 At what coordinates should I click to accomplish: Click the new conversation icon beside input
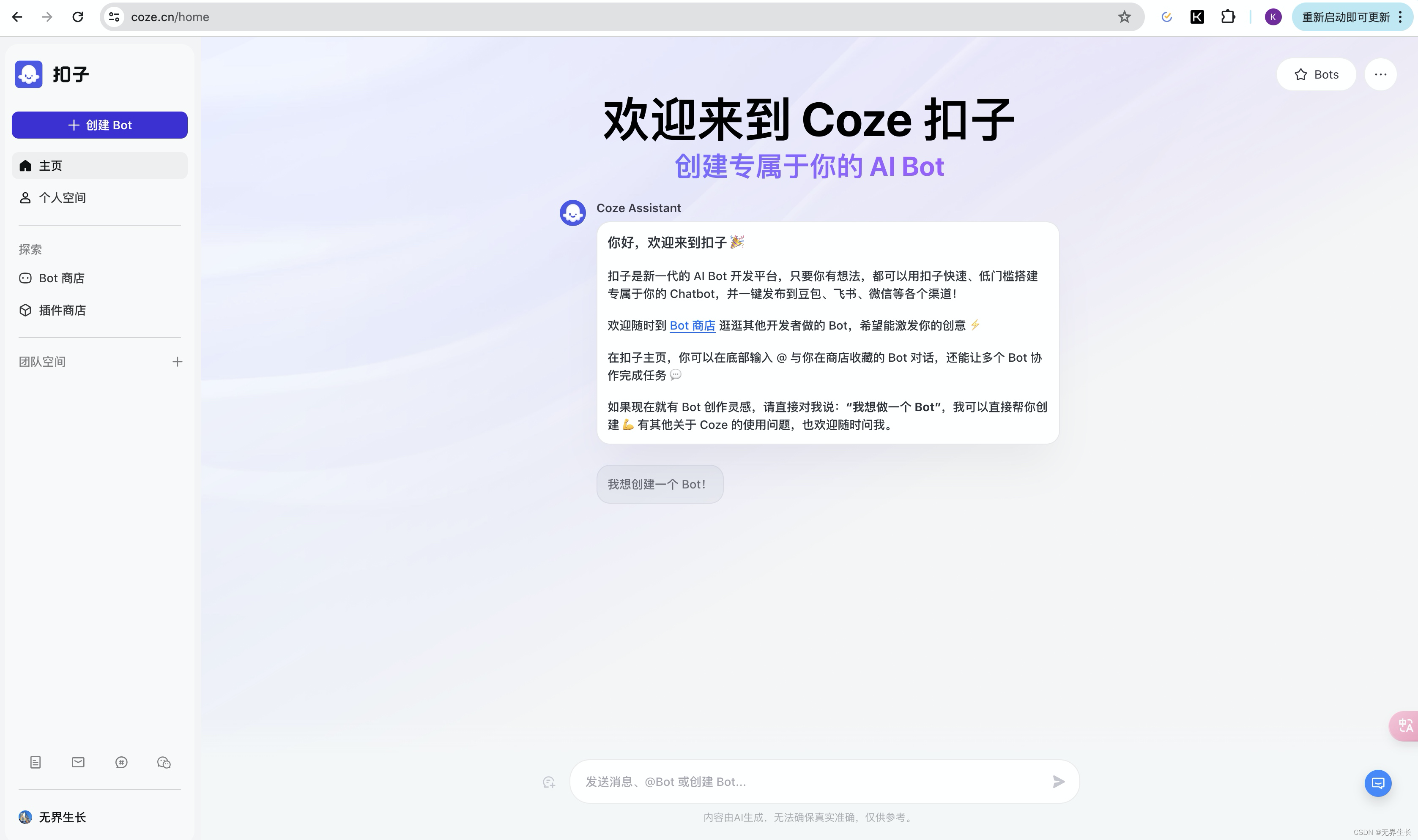[549, 782]
